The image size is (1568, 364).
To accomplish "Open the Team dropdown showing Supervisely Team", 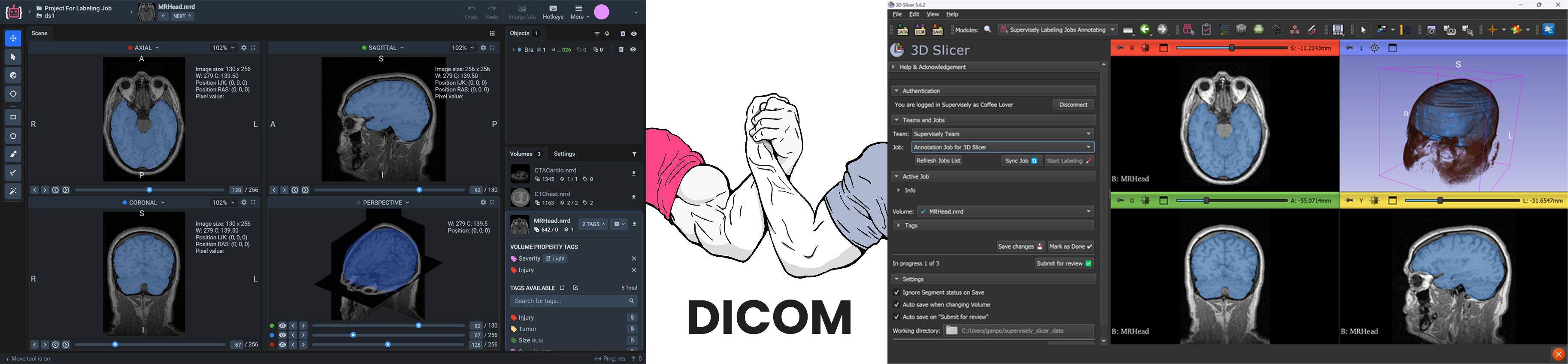I will 1002,134.
